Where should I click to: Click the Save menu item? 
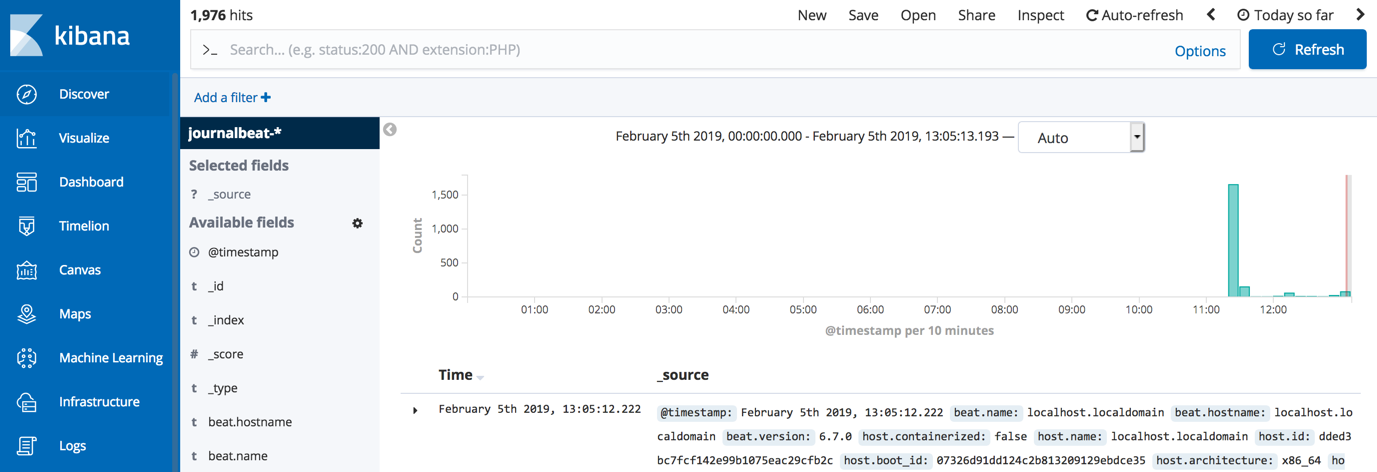tap(863, 15)
